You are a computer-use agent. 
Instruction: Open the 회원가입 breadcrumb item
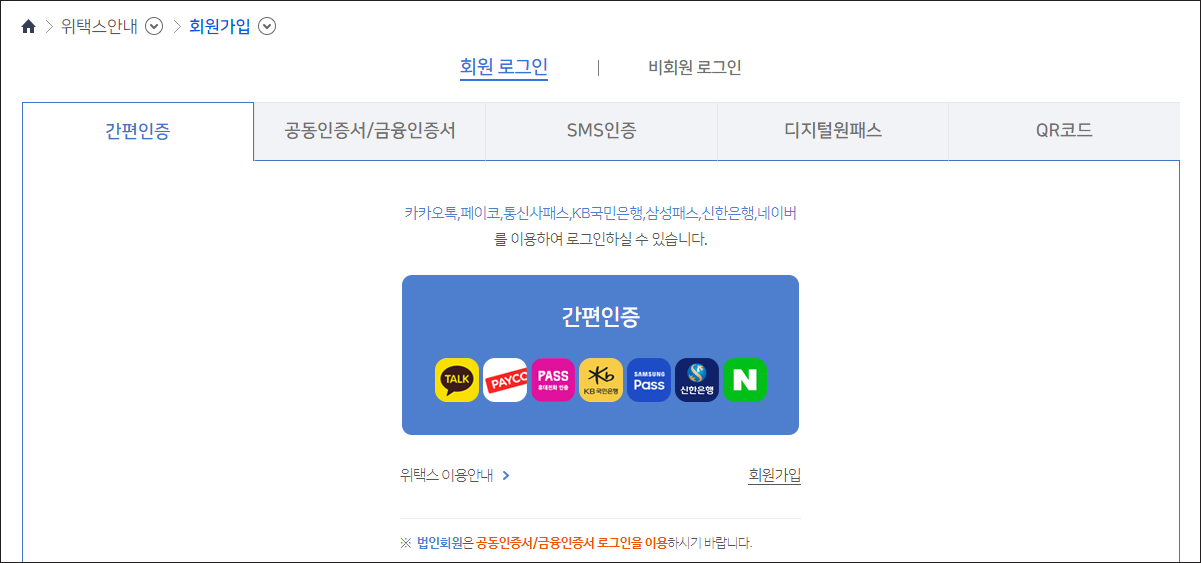(219, 27)
